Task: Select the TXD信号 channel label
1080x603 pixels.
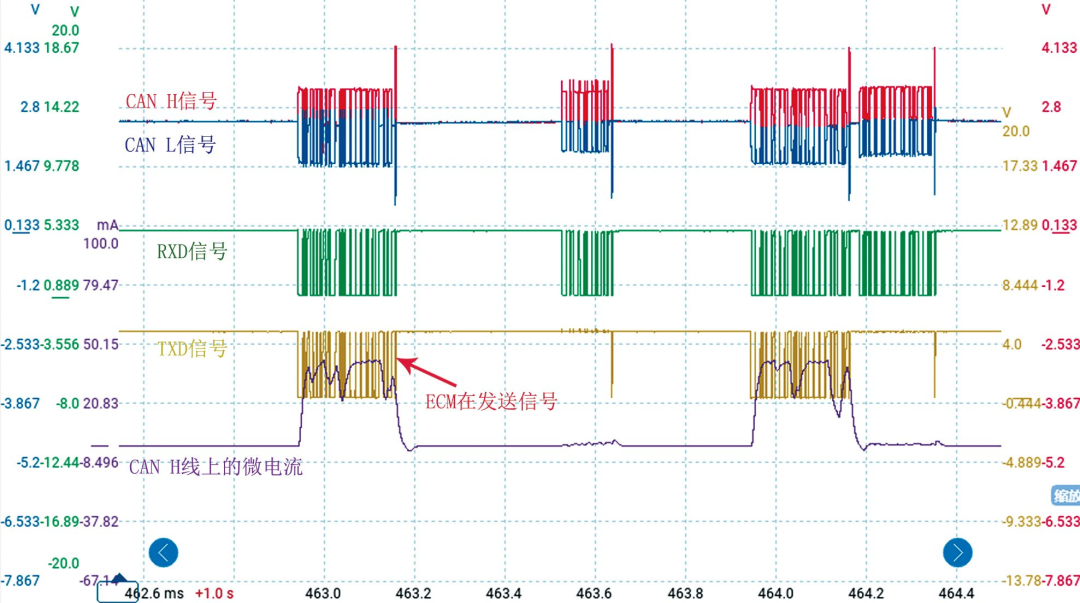Action: 192,349
